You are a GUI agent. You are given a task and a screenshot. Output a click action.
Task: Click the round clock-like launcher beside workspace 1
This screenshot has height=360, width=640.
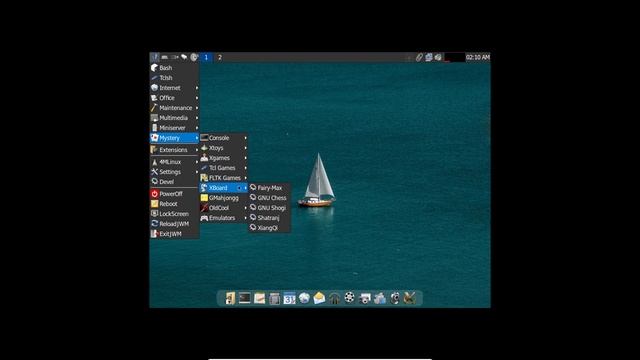pyautogui.click(x=194, y=57)
